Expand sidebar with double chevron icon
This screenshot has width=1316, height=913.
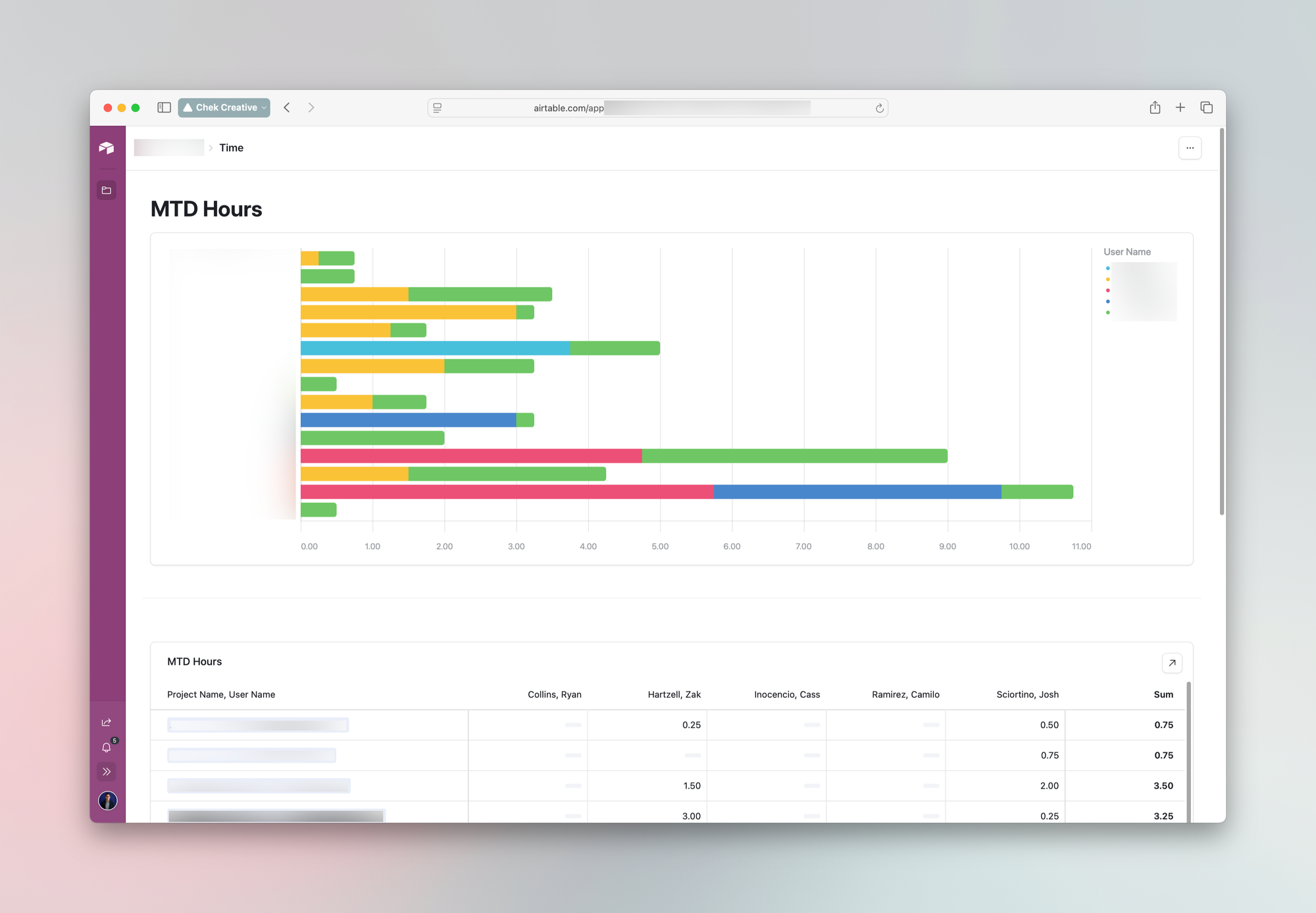point(107,771)
